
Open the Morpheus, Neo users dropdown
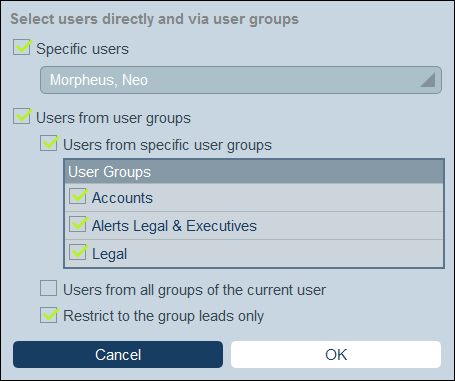(x=241, y=80)
